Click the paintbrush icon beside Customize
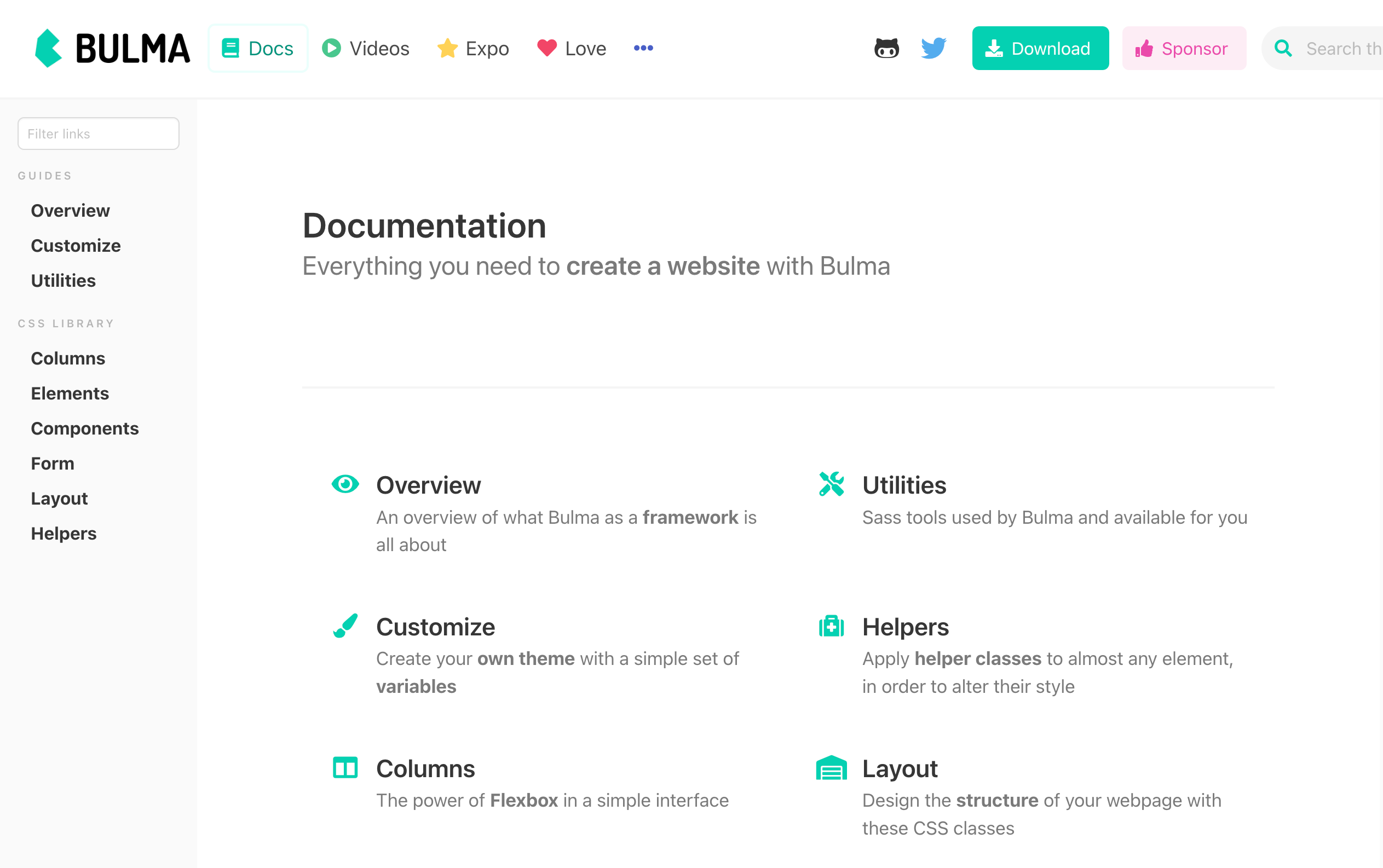 (345, 626)
